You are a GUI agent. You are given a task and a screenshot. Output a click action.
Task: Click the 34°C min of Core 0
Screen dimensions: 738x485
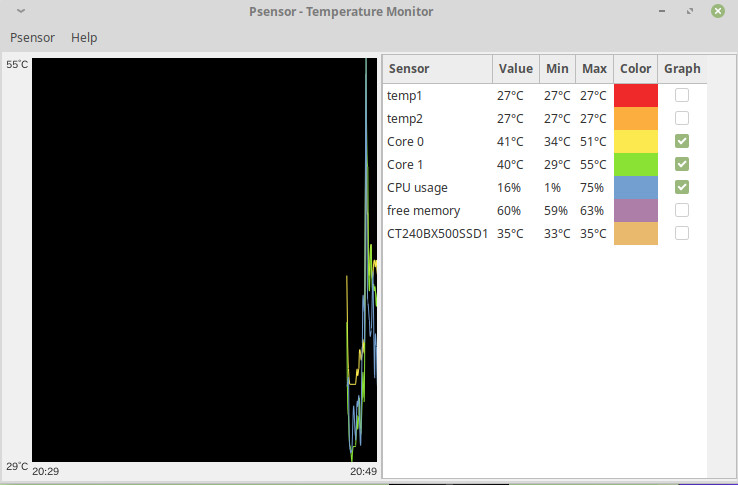[557, 142]
